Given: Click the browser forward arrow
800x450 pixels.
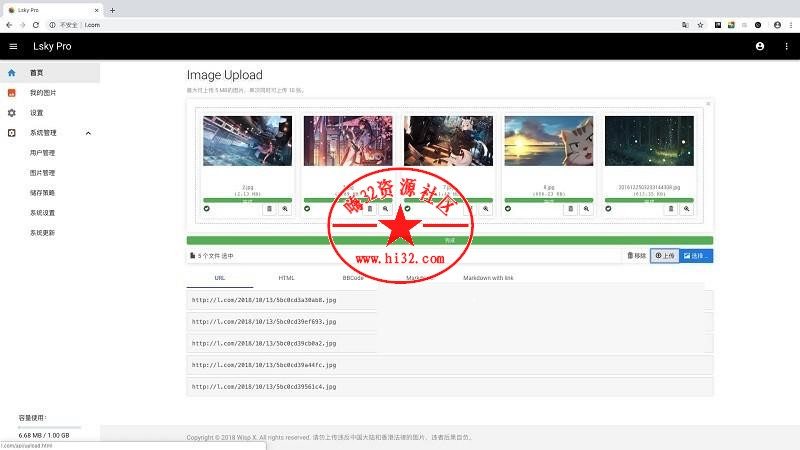Looking at the screenshot, I should pyautogui.click(x=22, y=25).
